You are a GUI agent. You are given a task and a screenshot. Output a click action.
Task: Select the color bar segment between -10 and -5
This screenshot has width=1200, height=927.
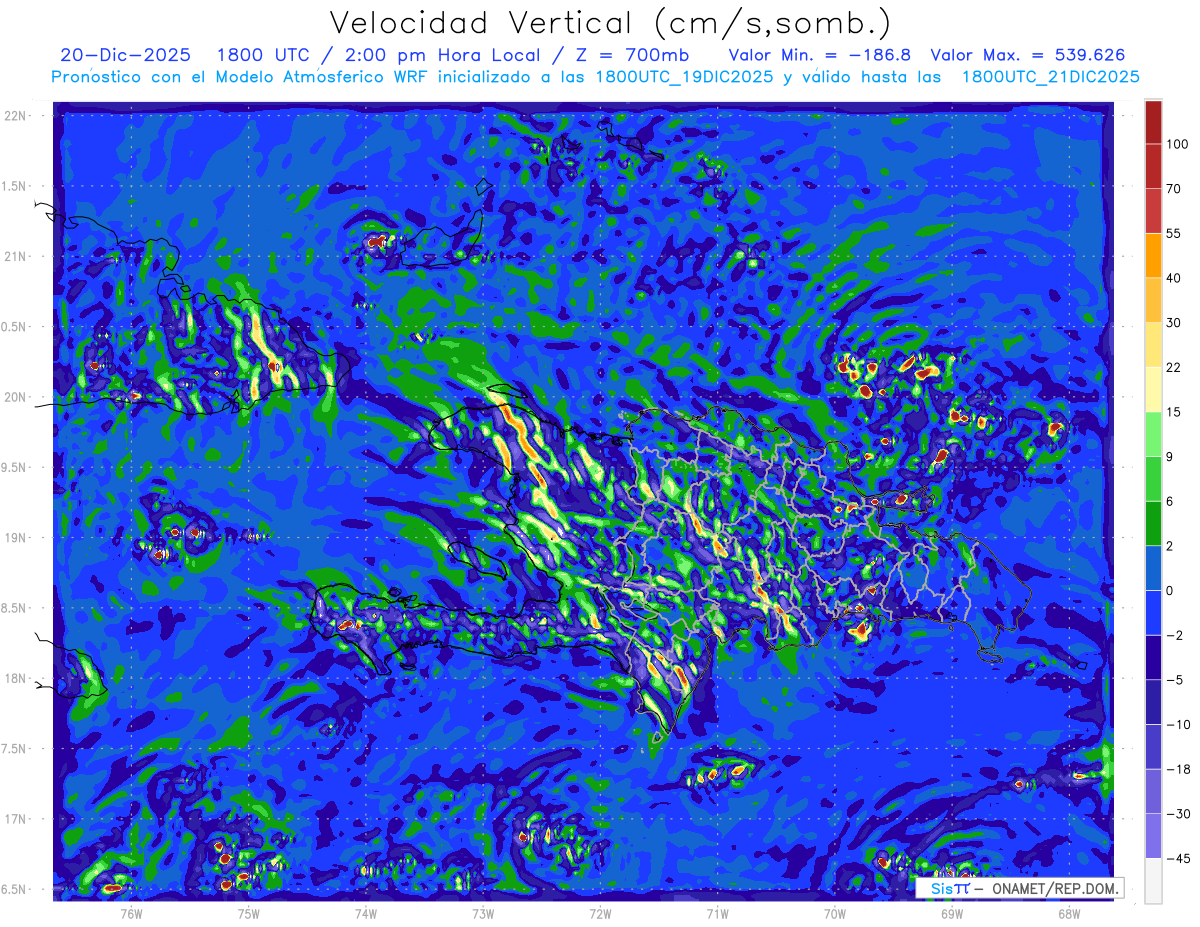point(1153,701)
